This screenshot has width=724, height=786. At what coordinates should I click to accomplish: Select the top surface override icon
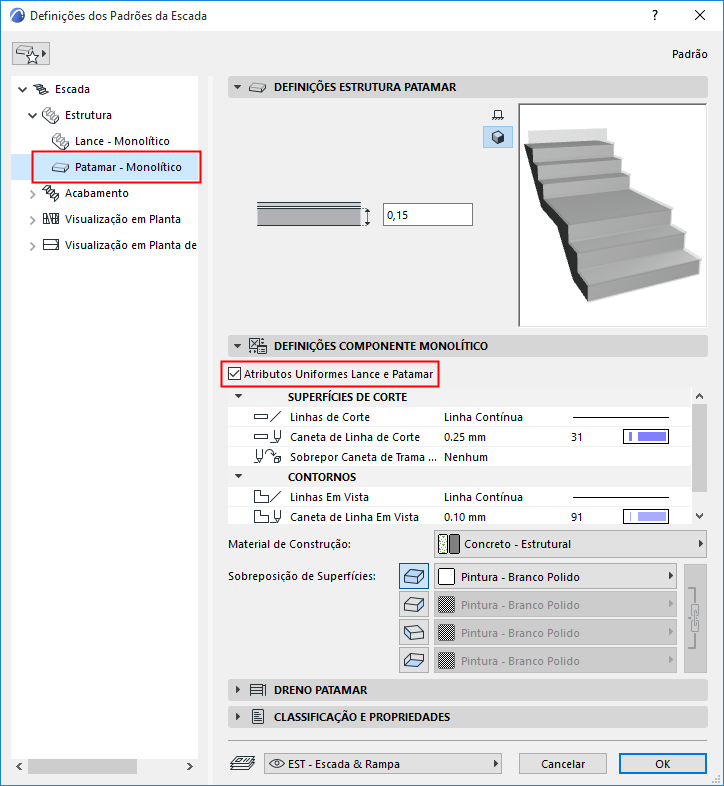tap(414, 576)
